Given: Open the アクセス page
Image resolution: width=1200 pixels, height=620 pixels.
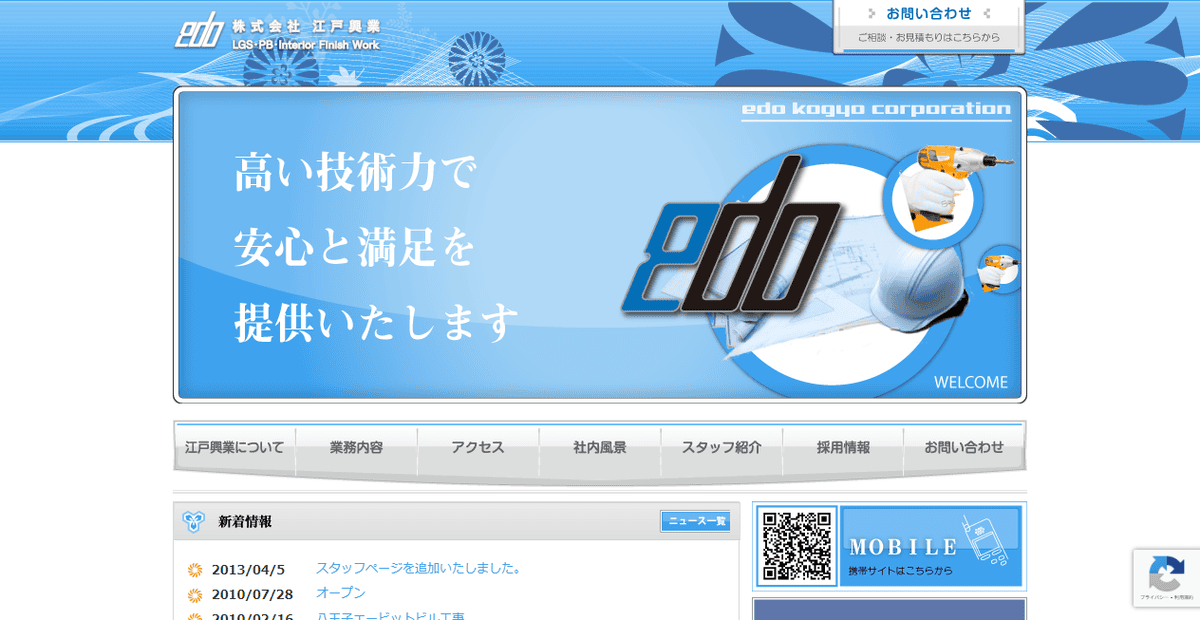Looking at the screenshot, I should (479, 448).
